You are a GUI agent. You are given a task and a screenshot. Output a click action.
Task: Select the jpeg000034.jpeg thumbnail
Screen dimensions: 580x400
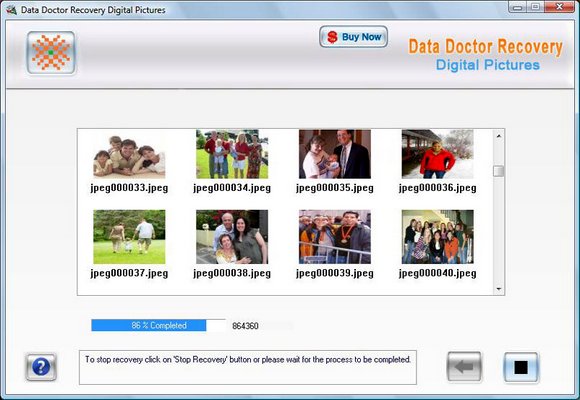232,154
